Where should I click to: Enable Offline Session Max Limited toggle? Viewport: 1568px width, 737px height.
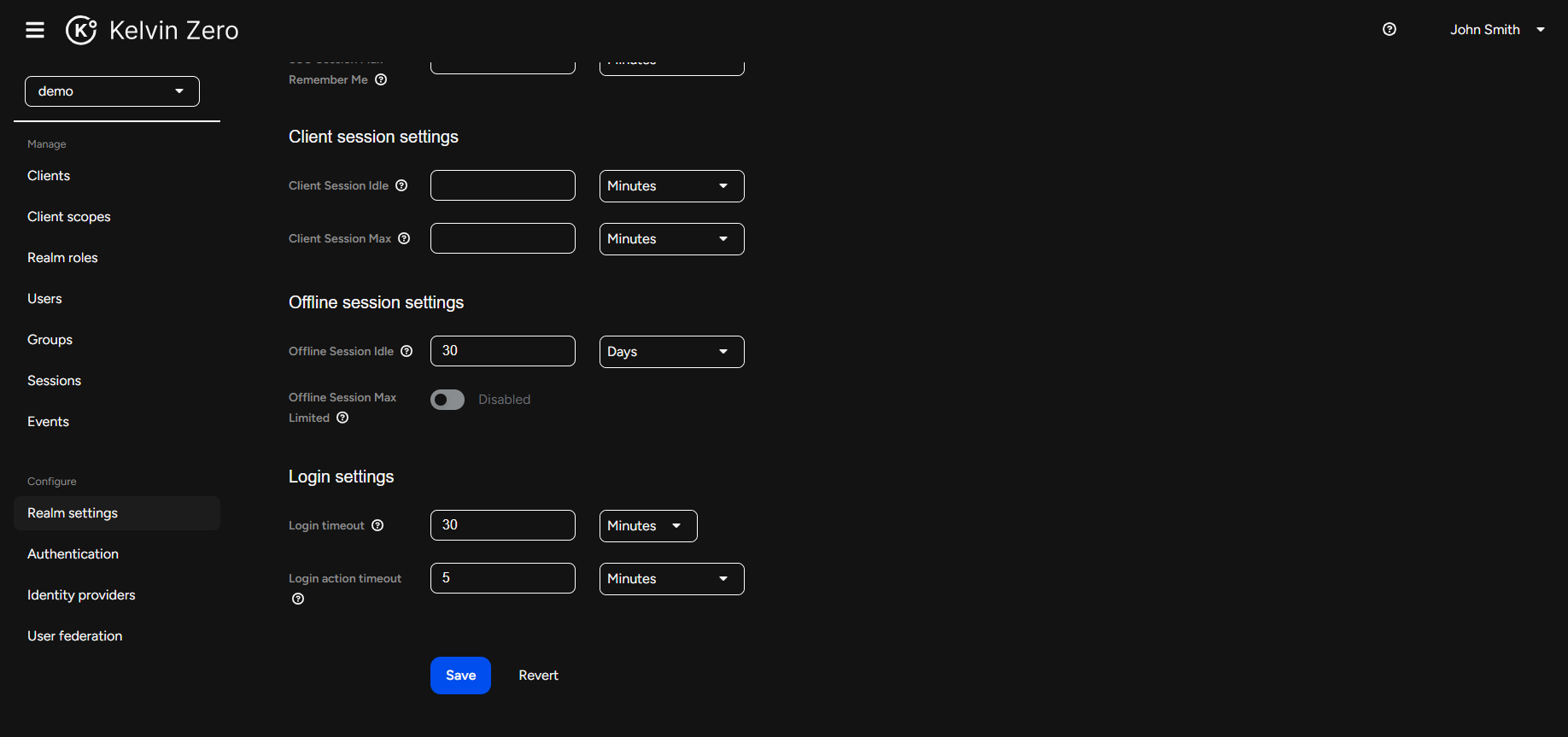coord(448,400)
